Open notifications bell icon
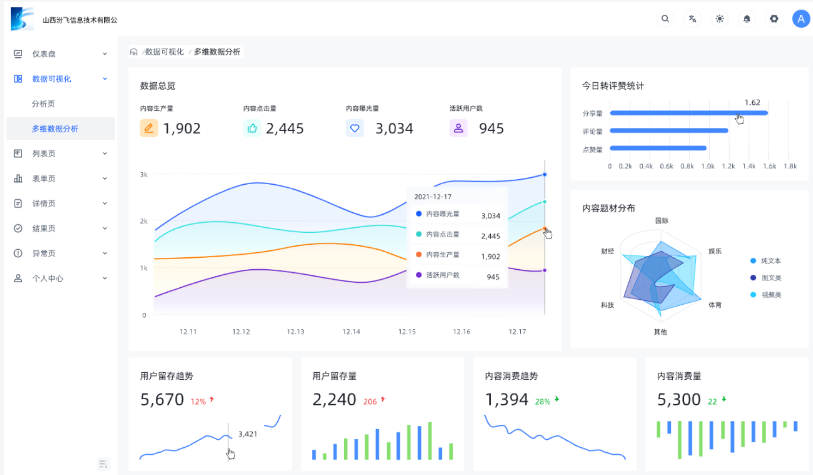This screenshot has height=475, width=813. coord(746,19)
